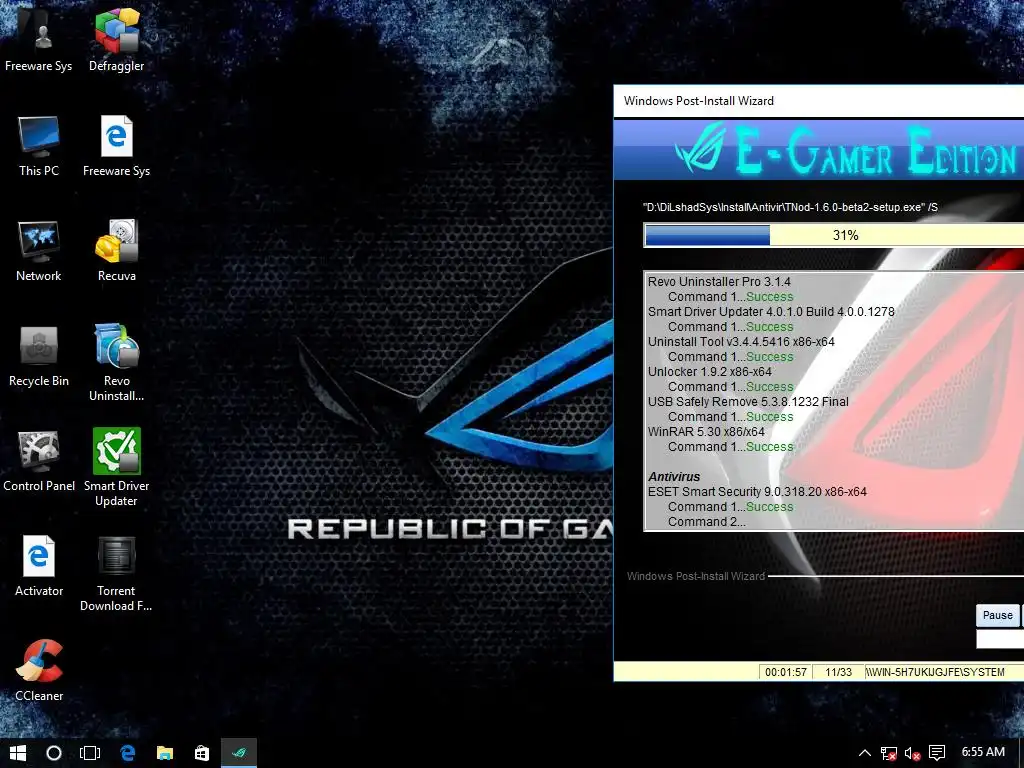This screenshot has width=1024, height=768.
Task: Click the WIN-5H7UKIJGJFE\SYSTEM status text
Action: (936, 672)
